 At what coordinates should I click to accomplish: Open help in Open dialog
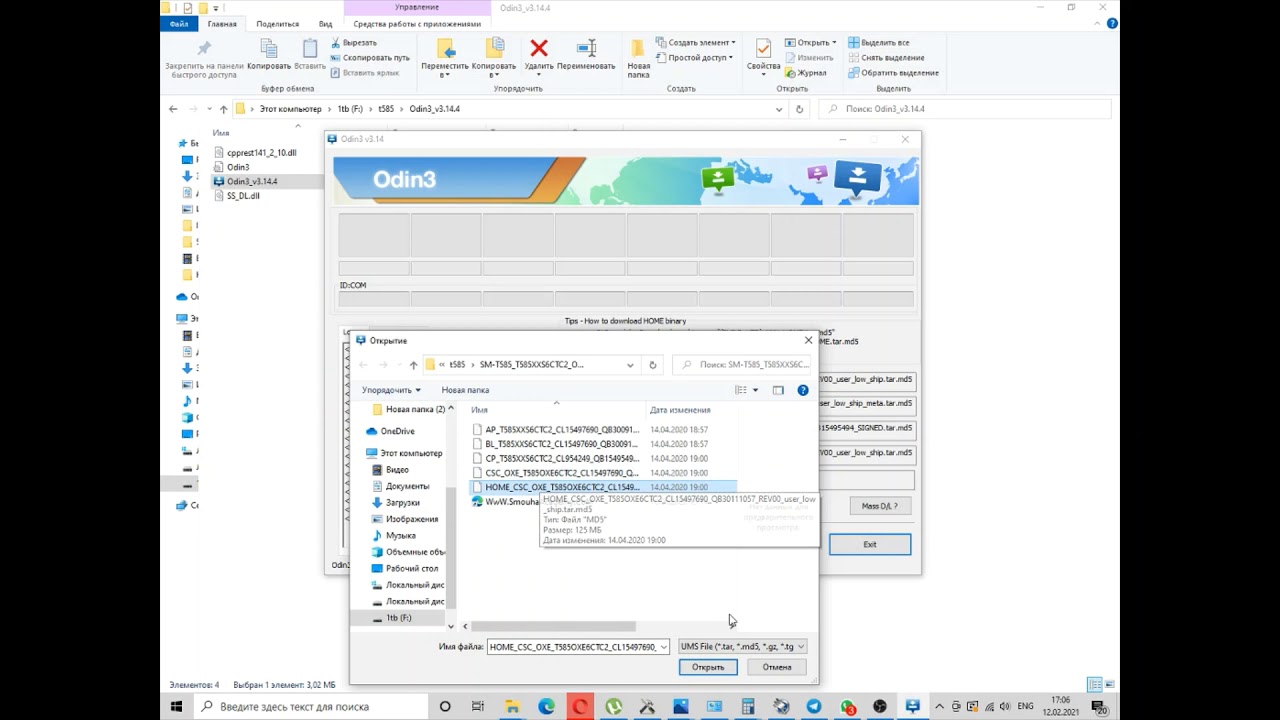(x=803, y=390)
